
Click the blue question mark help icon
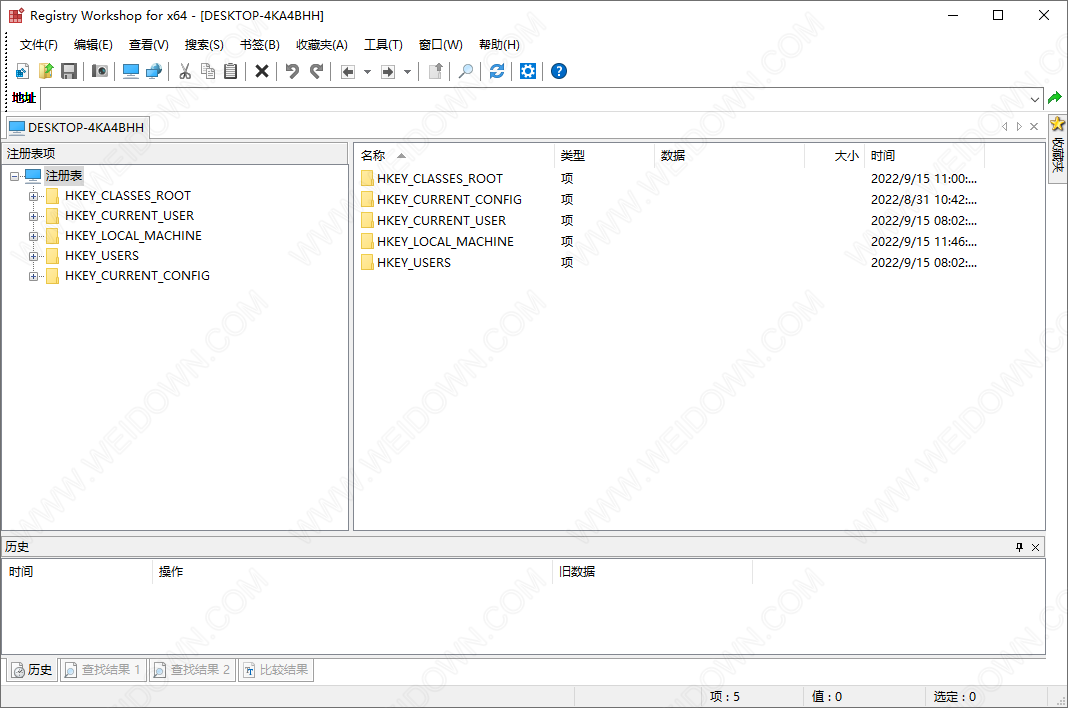(559, 71)
